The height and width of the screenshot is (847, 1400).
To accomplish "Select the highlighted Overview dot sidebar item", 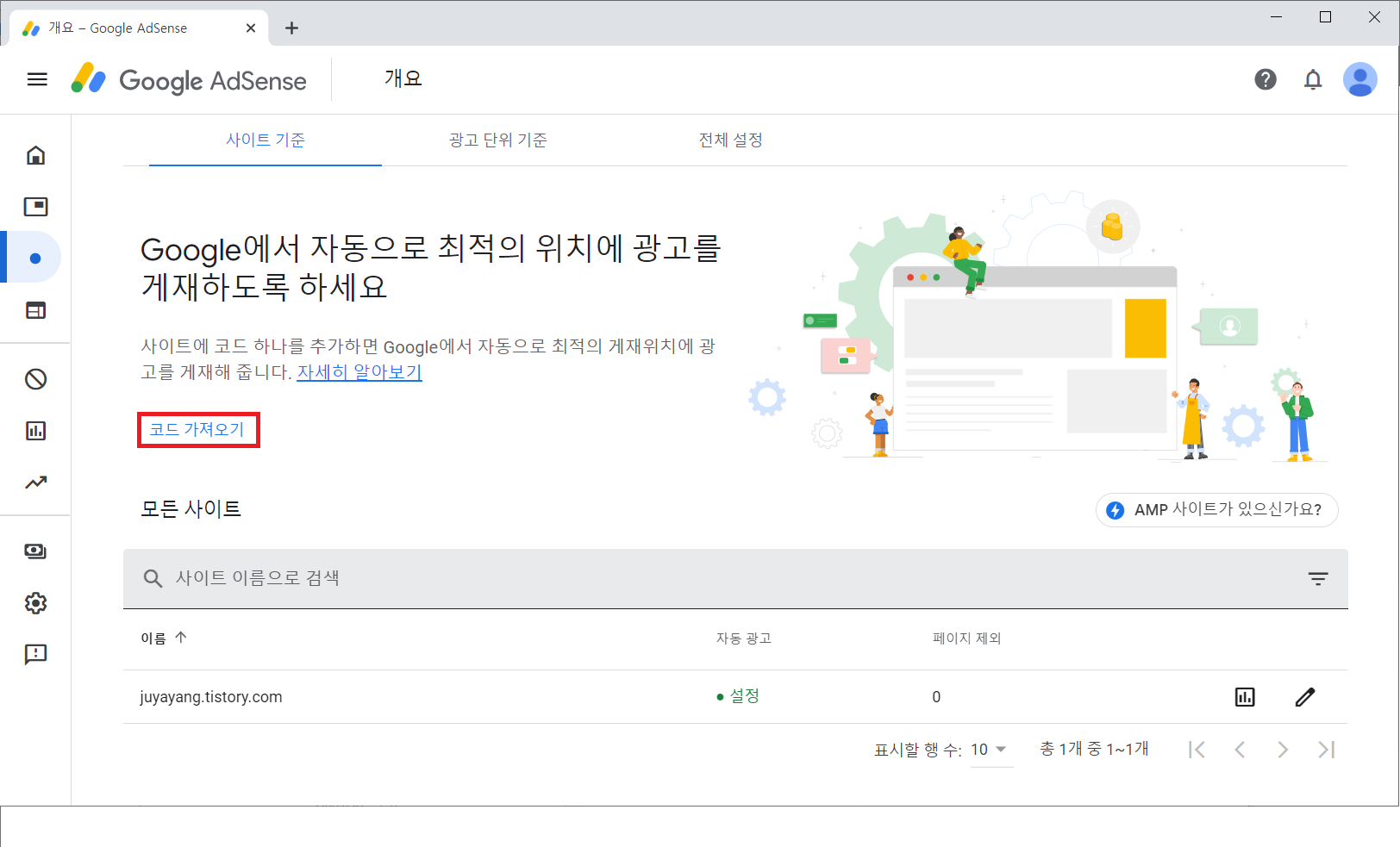I will (x=35, y=258).
